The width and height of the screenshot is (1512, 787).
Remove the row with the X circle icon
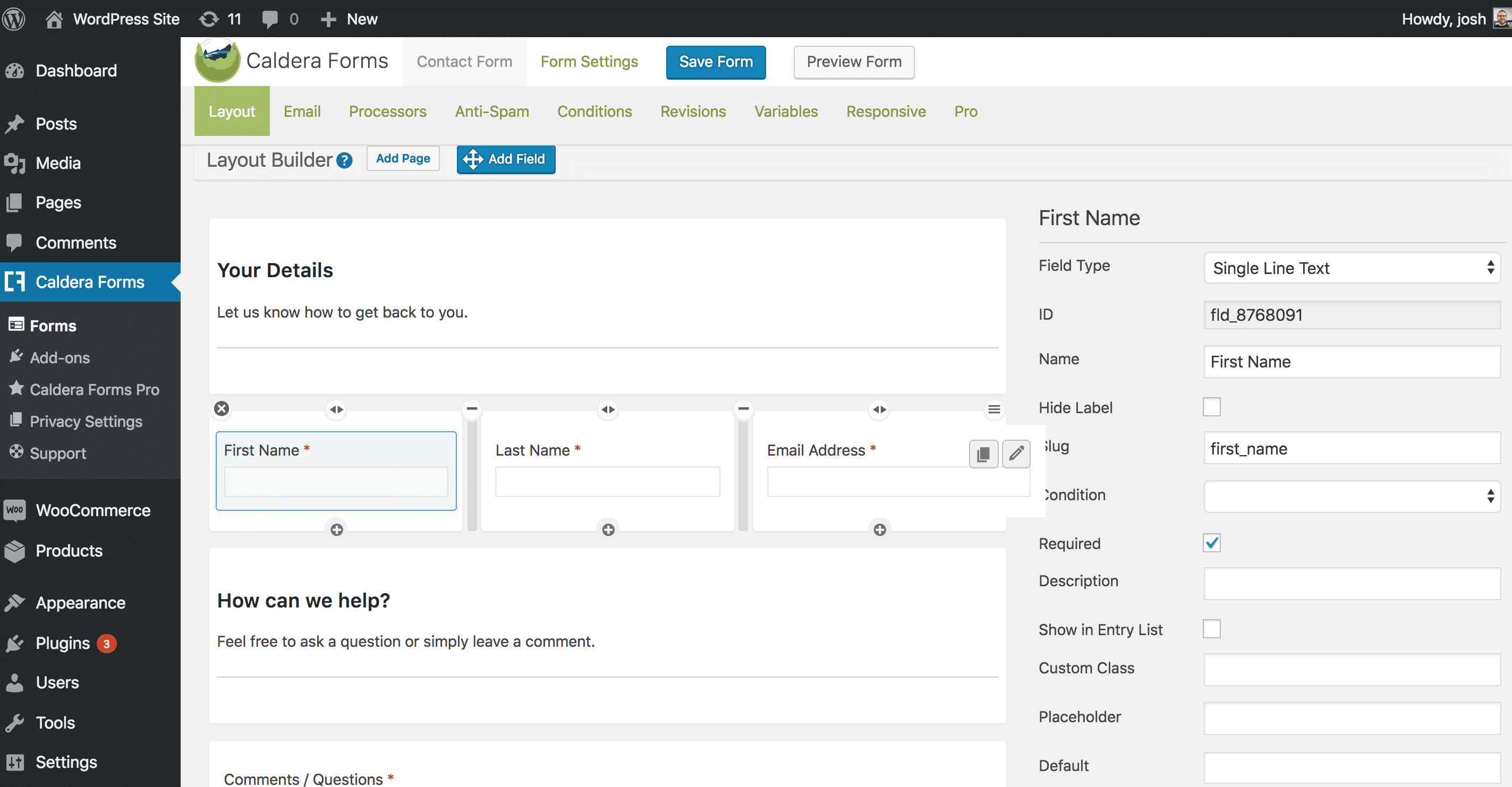pos(222,408)
